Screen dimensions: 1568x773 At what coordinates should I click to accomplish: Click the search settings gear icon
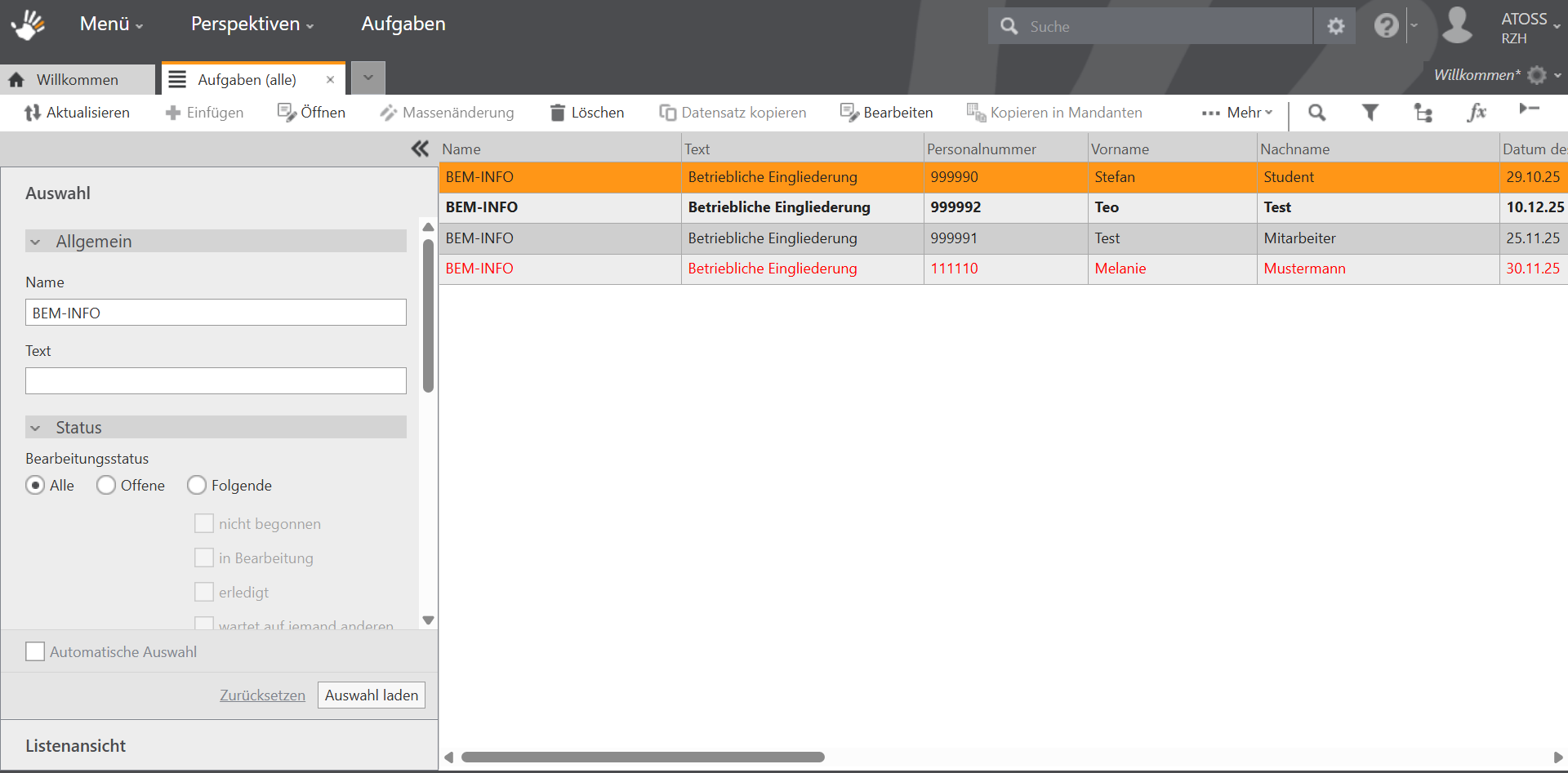pos(1336,26)
